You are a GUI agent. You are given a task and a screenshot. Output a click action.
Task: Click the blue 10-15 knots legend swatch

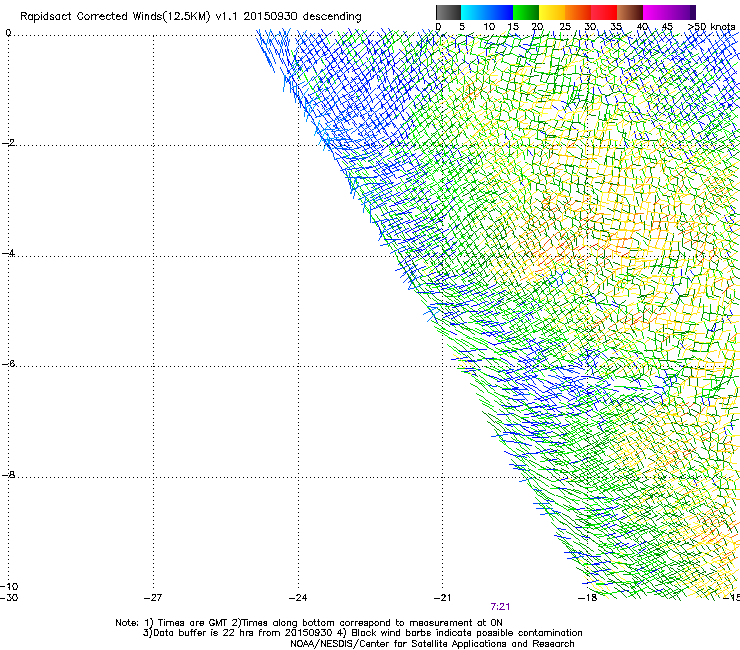[x=500, y=12]
